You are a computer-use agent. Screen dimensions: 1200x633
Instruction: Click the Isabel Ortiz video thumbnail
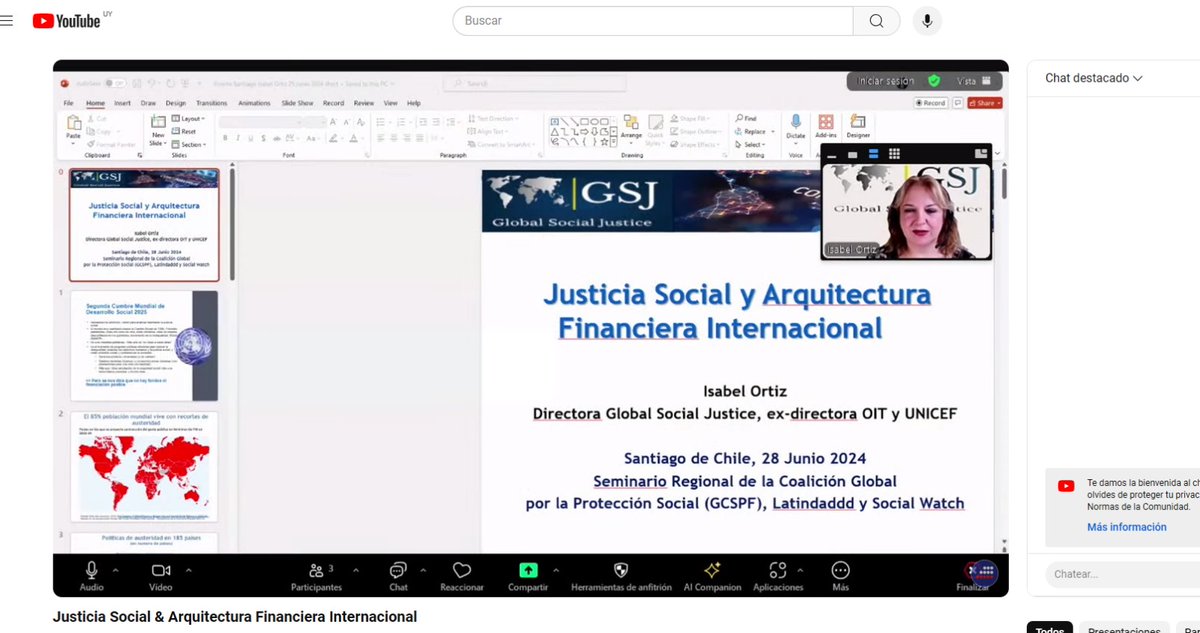906,213
